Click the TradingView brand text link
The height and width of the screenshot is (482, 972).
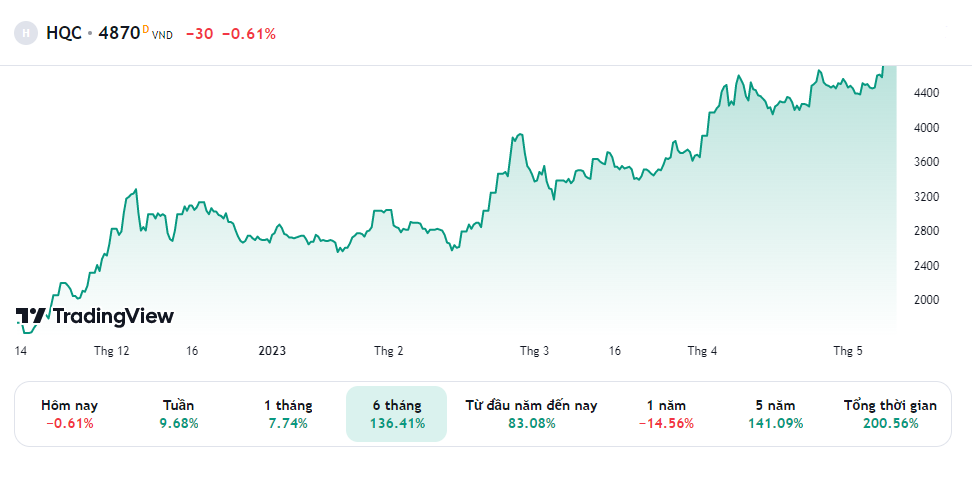113,316
